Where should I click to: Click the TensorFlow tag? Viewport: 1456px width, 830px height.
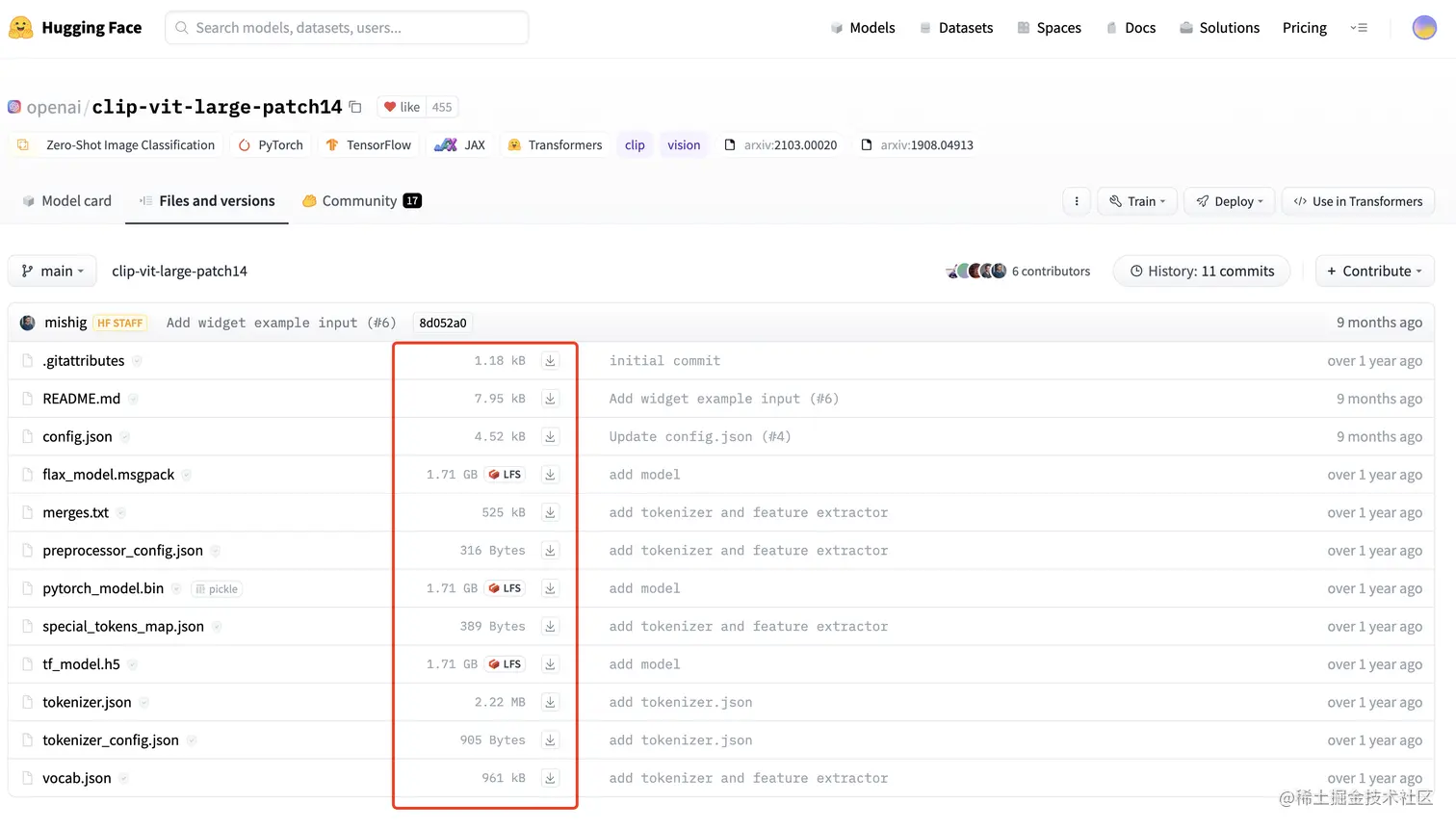[x=369, y=145]
